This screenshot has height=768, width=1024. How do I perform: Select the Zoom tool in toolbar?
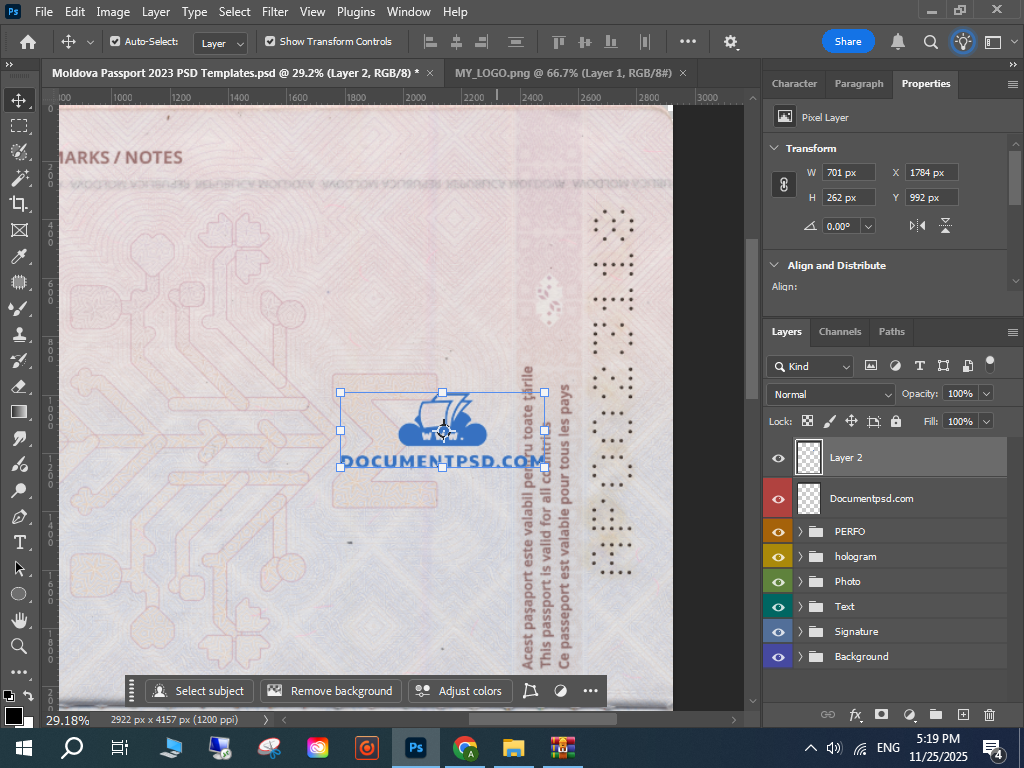(19, 646)
